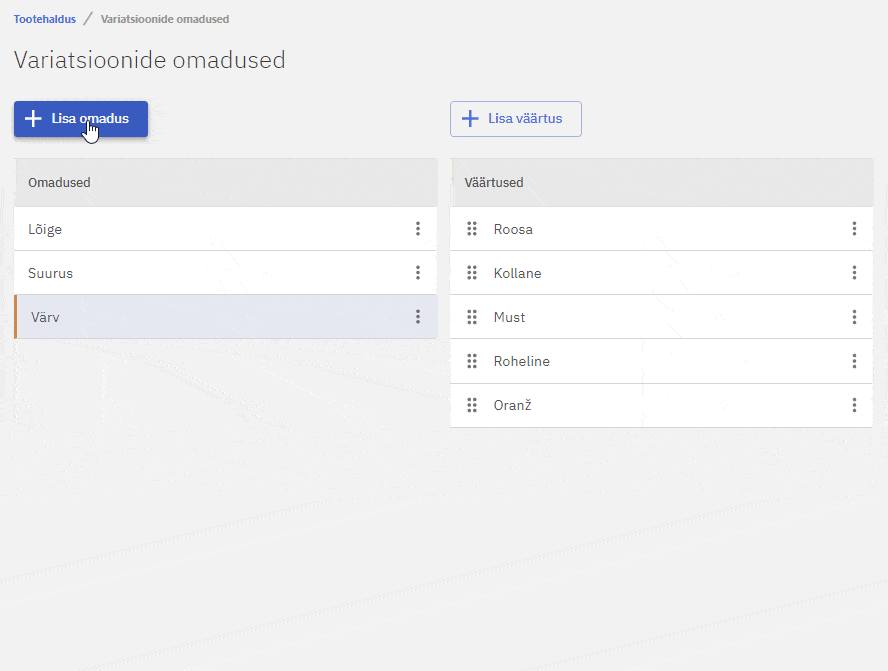The height and width of the screenshot is (671, 888).
Task: Open the three-dot menu for Roosa
Action: 854,229
